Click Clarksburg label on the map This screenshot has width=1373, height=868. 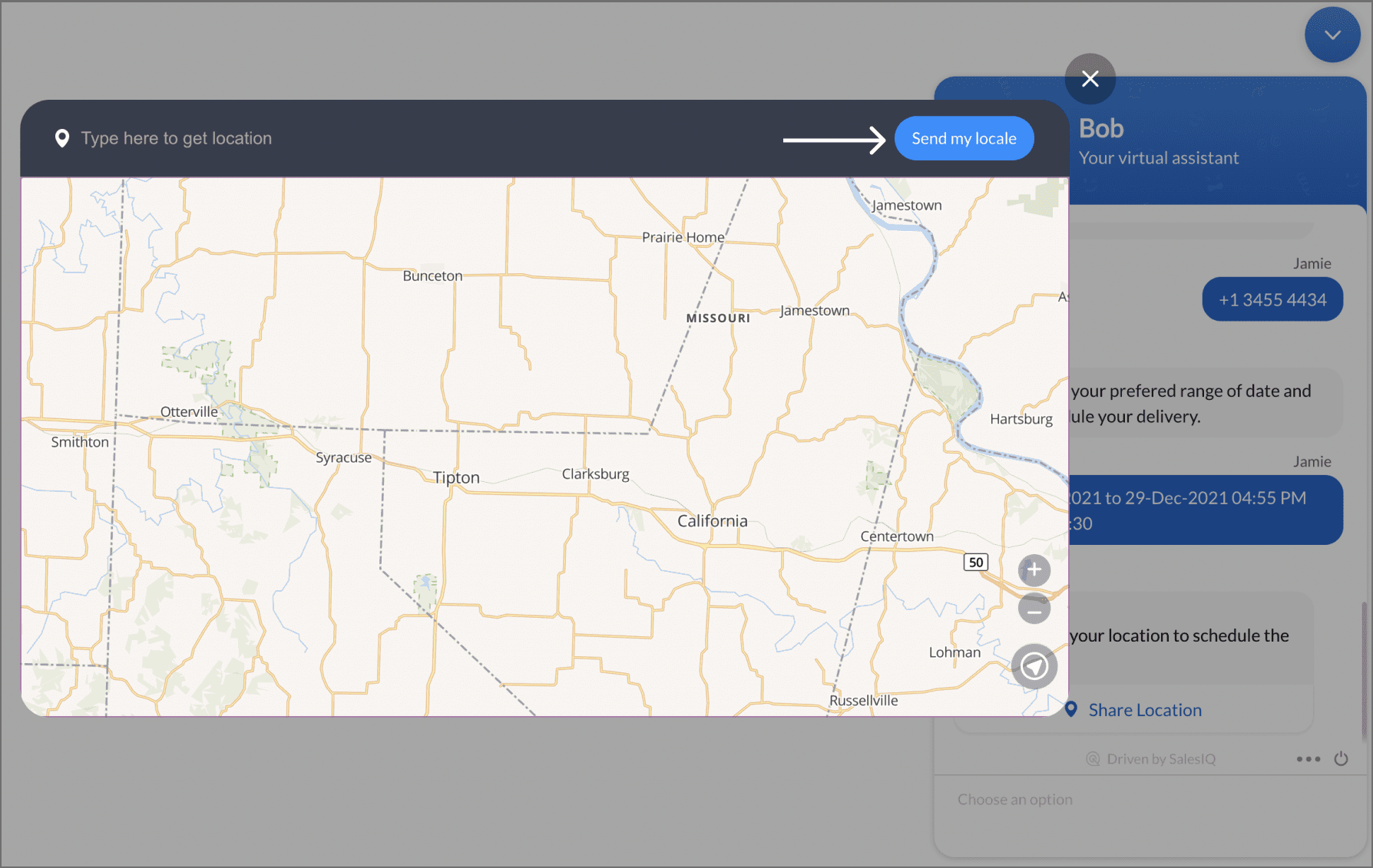point(595,474)
